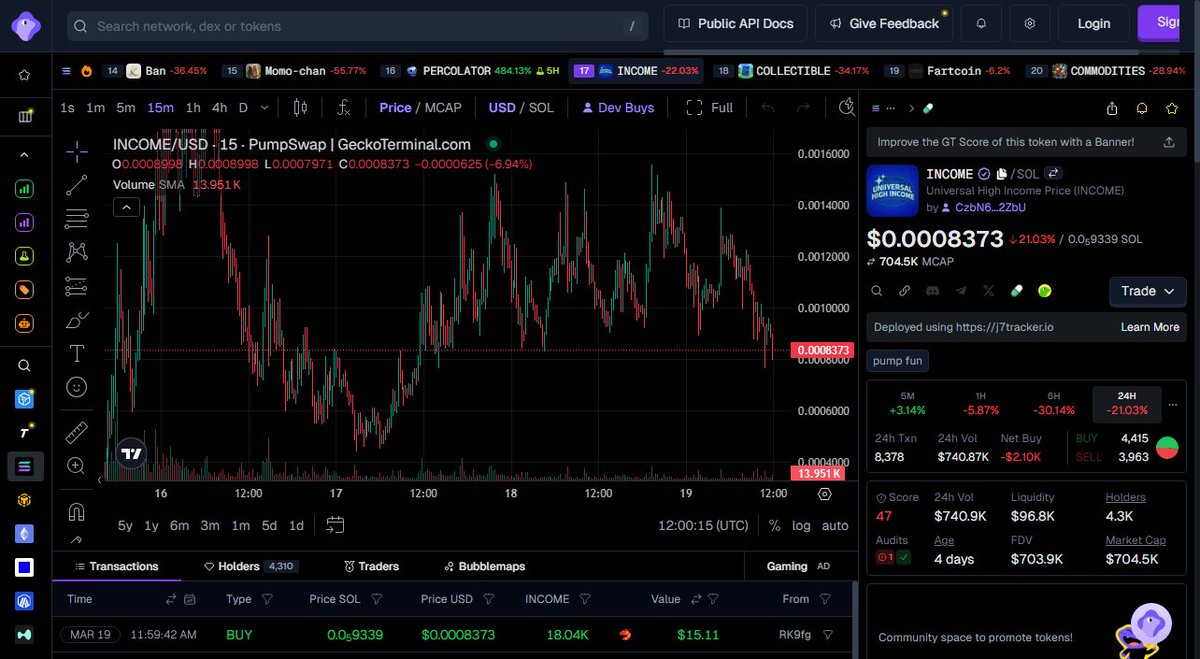Select the Solana network in sidebar
The height and width of the screenshot is (659, 1200).
(25, 465)
